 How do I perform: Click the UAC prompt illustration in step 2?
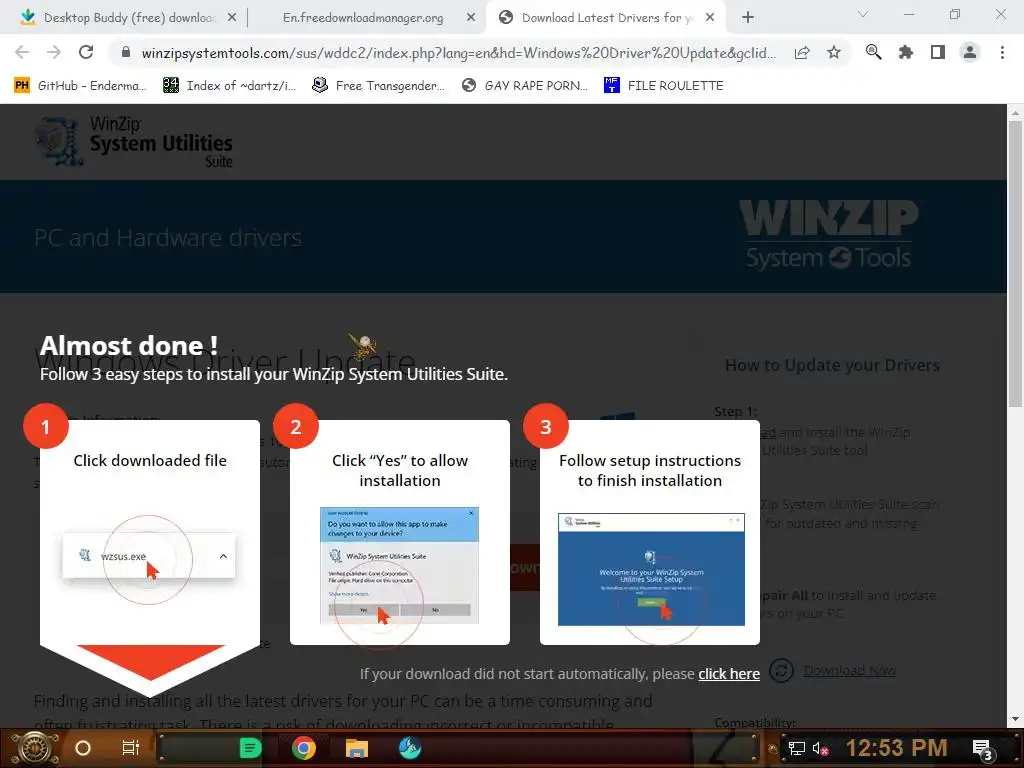tap(399, 566)
